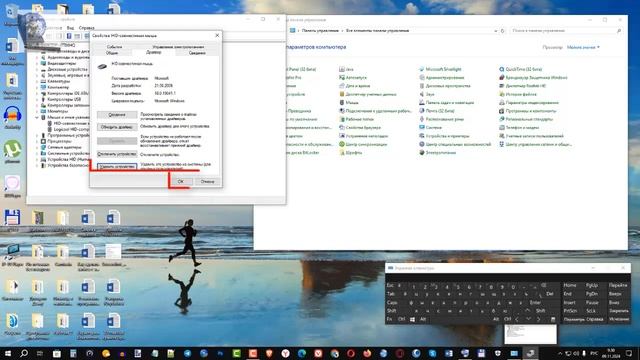Open Учетные записи пользователей in Control Panel
Viewport: 640px width, 360px height.
531,136
